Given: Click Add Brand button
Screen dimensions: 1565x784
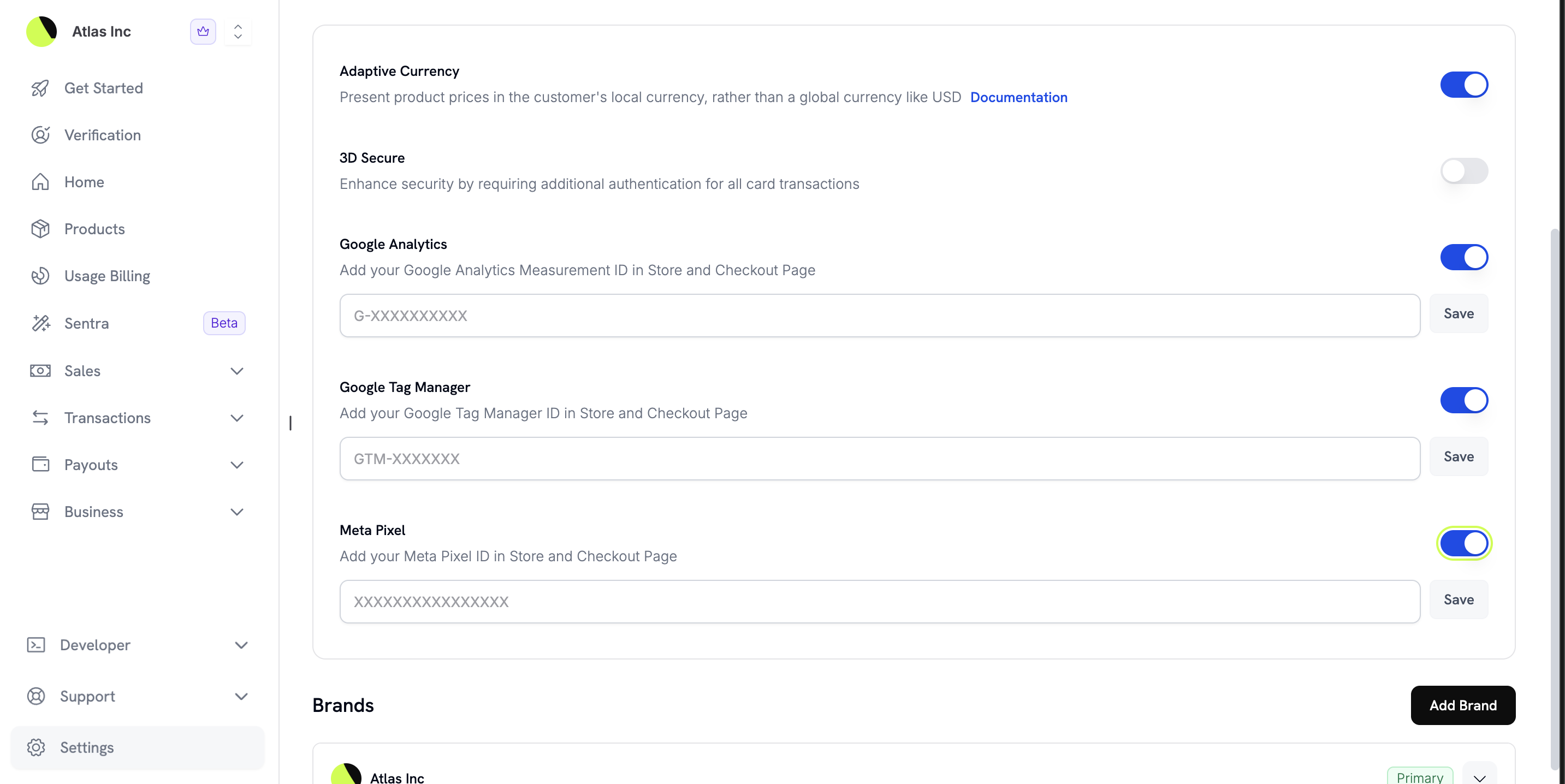Looking at the screenshot, I should [1463, 705].
